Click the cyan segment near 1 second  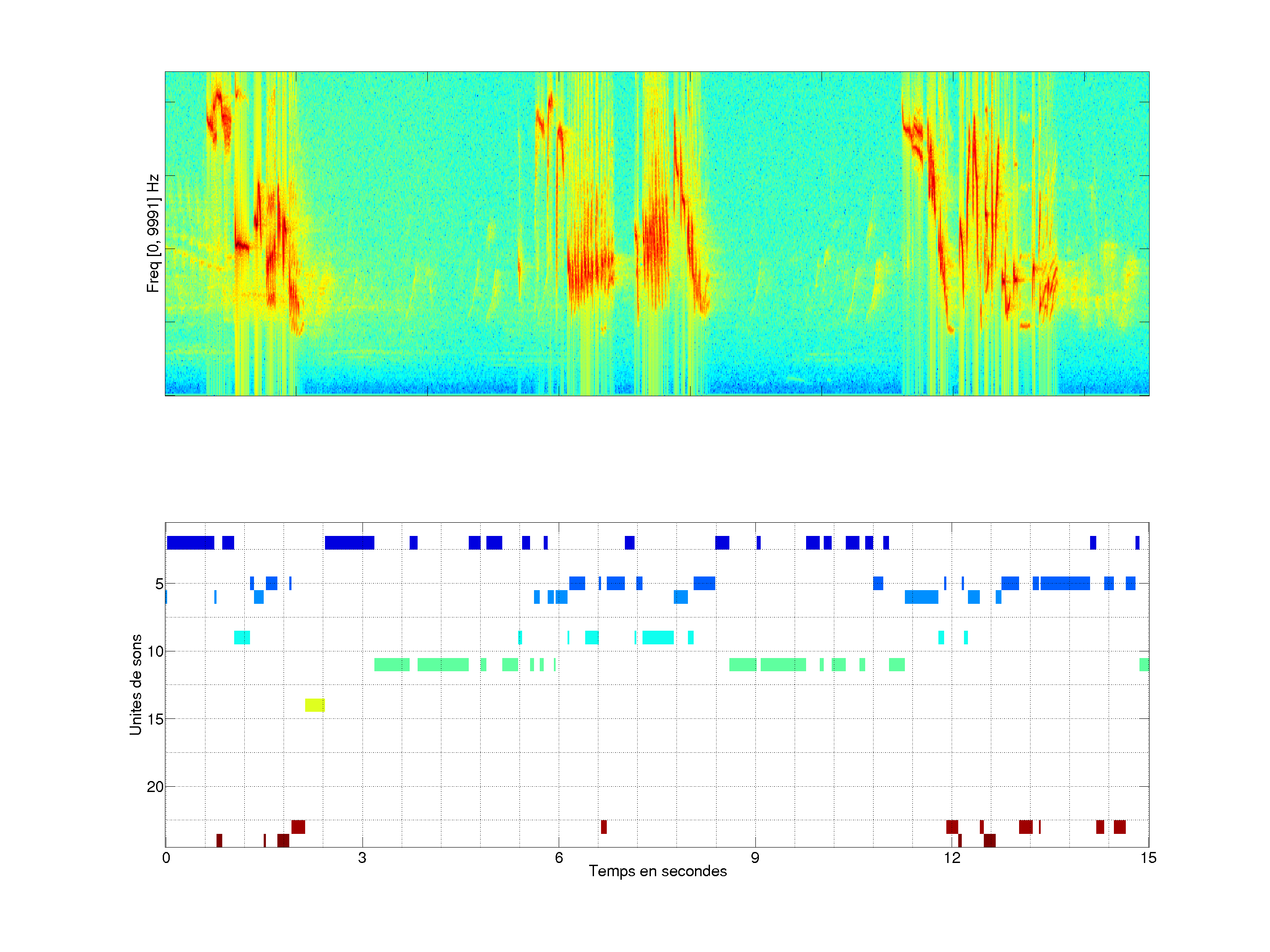[242, 638]
